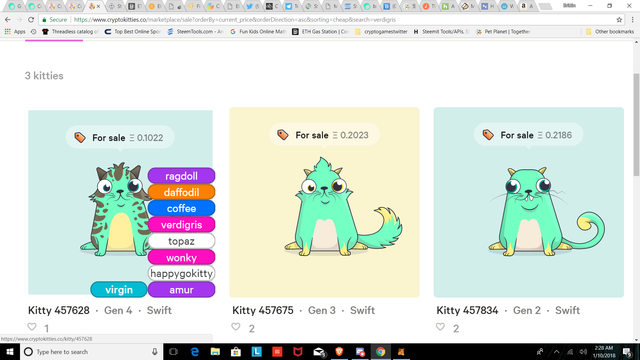Select the coffee trait tag
640x360 pixels.
coord(181,208)
